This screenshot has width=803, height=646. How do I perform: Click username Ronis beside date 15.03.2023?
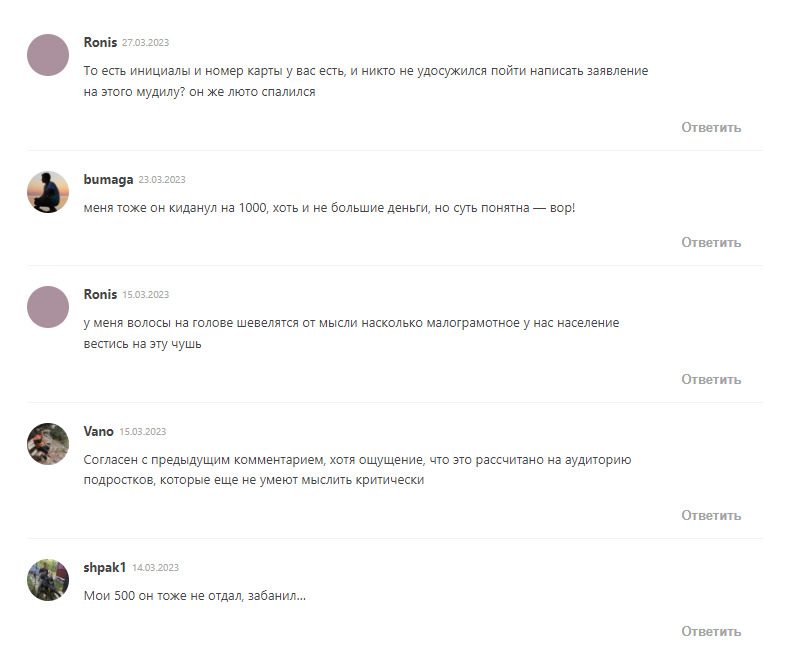click(100, 295)
